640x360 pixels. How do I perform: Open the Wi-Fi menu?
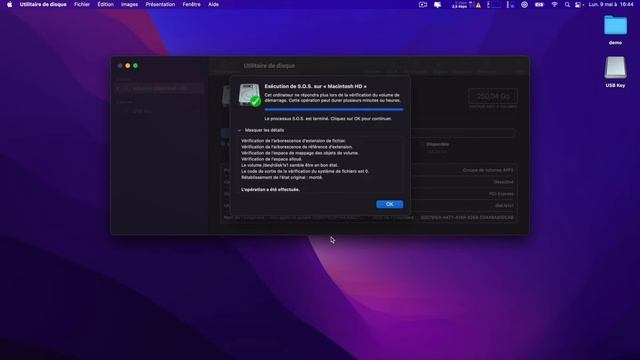click(554, 4)
